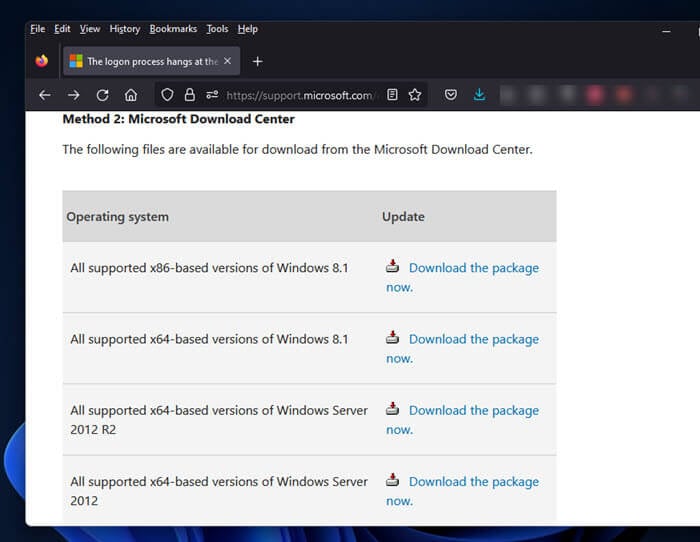Open the History menu

(x=125, y=29)
